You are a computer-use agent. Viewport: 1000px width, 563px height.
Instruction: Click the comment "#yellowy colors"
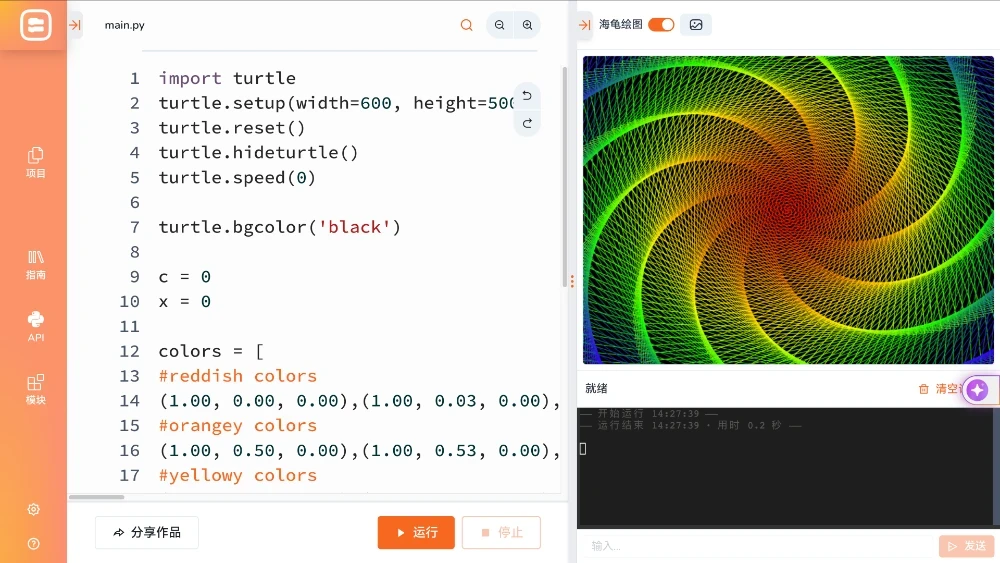click(237, 476)
